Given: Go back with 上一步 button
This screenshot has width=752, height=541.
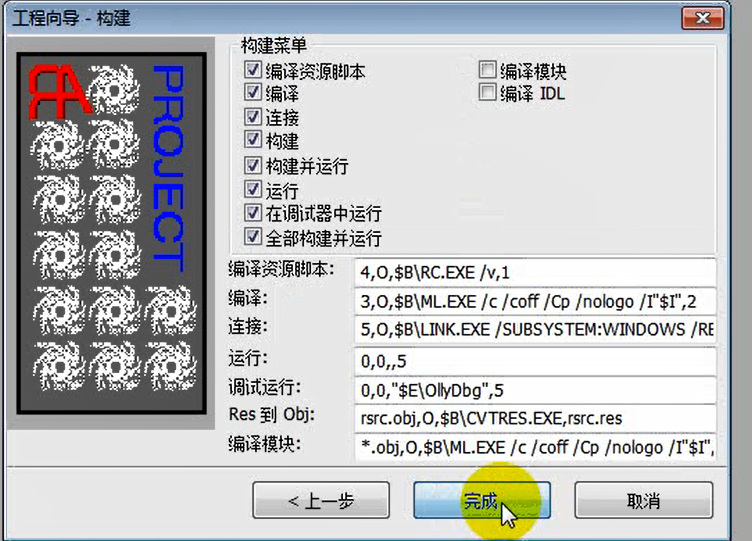Looking at the screenshot, I should tap(321, 501).
